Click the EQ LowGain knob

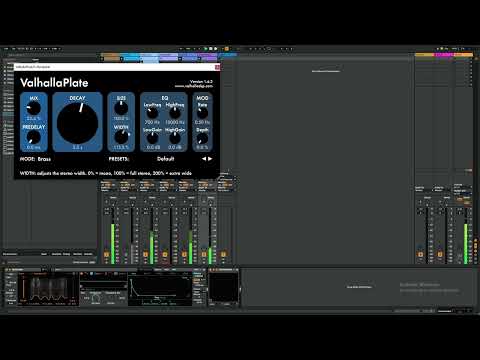click(x=152, y=138)
